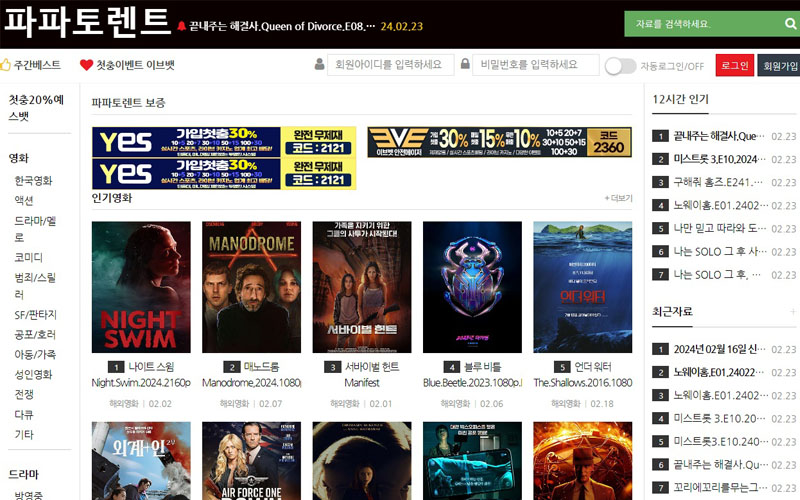Select 코미디 in the sidebar

click(29, 258)
